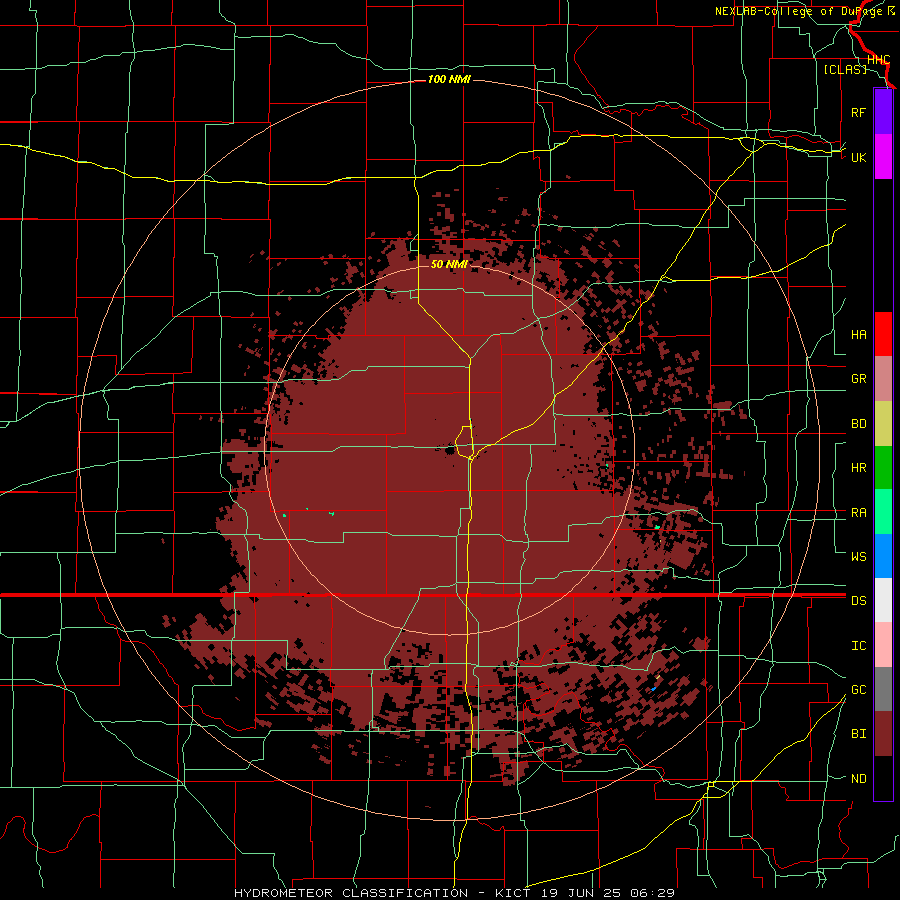Click the HHC product label

[878, 60]
